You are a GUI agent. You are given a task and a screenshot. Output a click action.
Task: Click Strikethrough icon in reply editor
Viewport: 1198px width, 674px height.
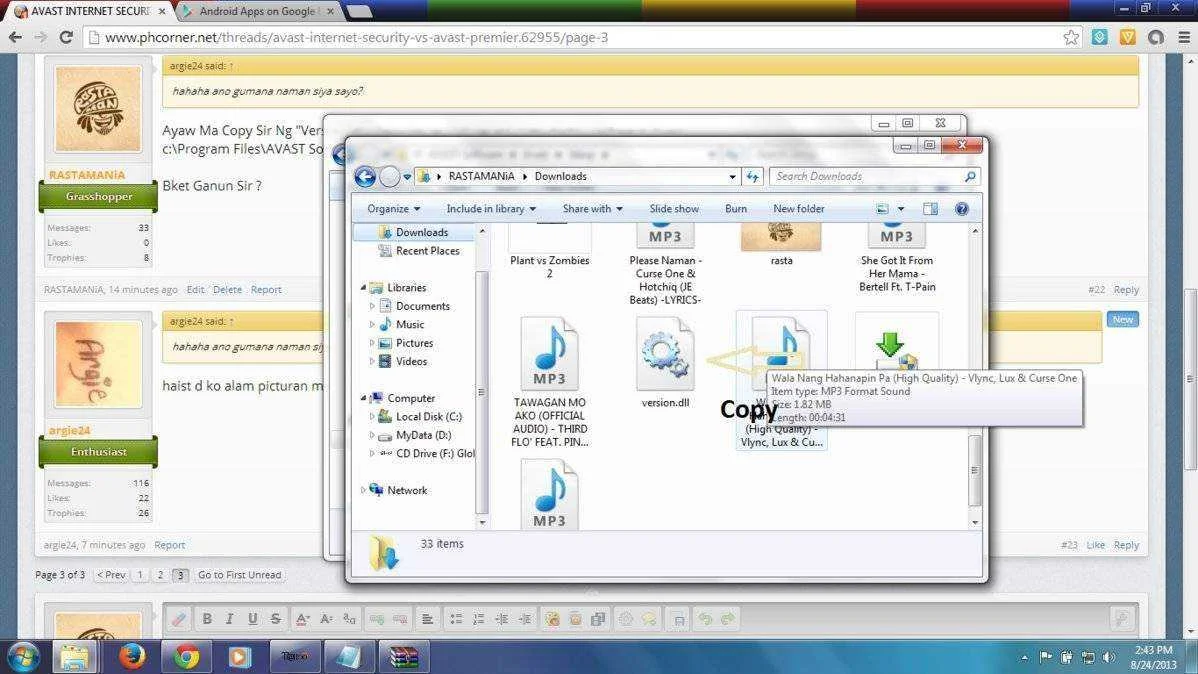(275, 619)
